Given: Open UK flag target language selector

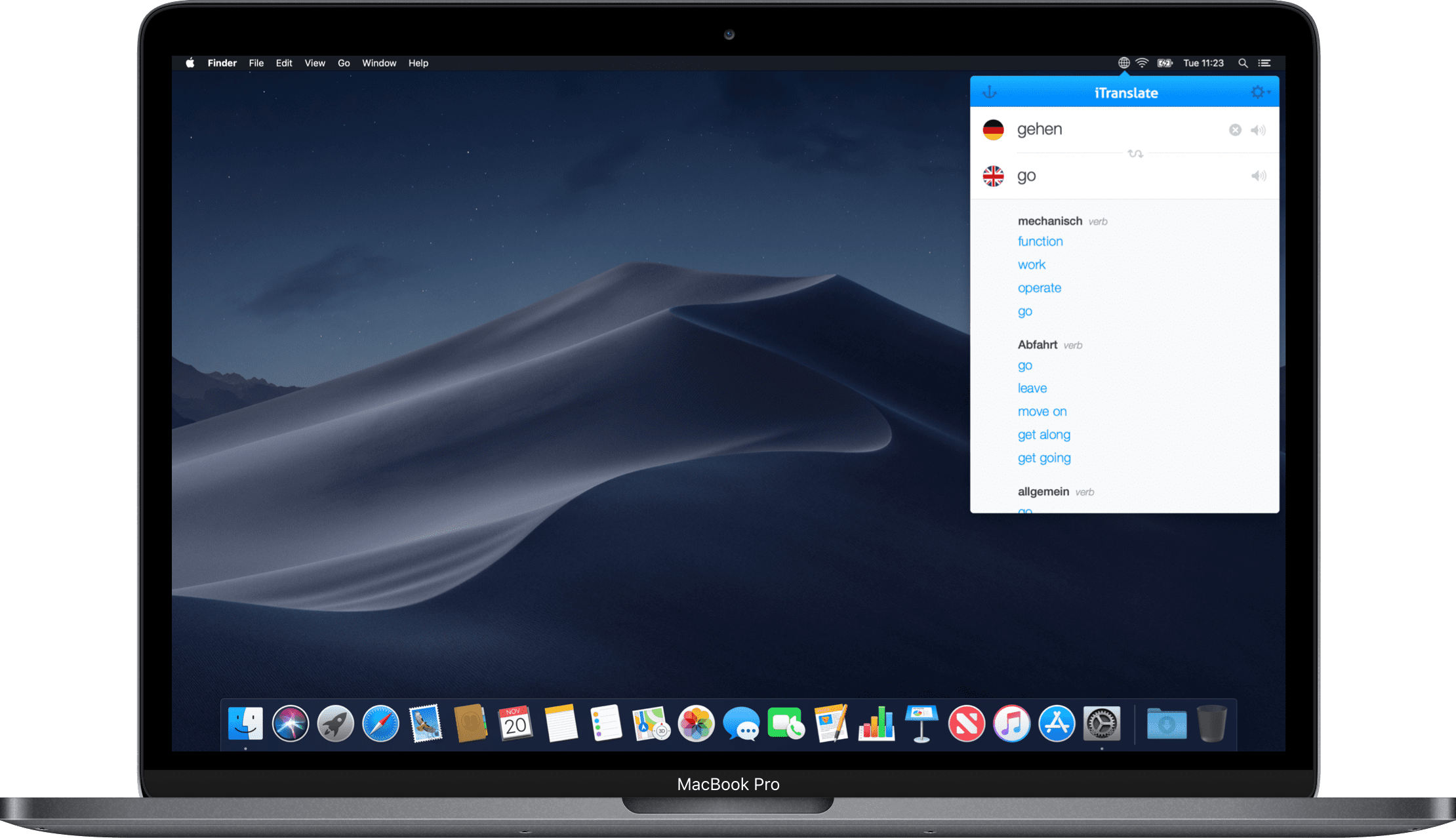Looking at the screenshot, I should click(993, 176).
